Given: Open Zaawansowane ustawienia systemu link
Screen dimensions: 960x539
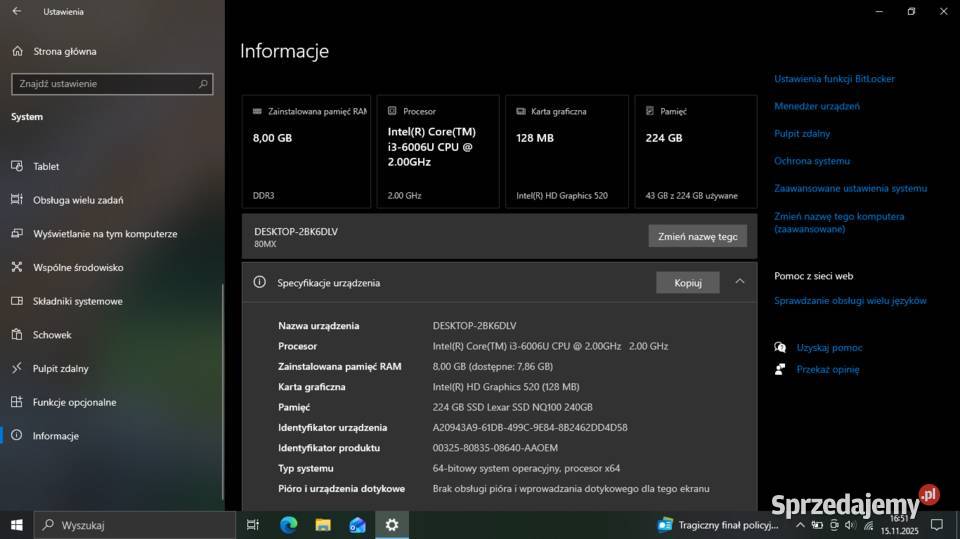Looking at the screenshot, I should pyautogui.click(x=850, y=189).
